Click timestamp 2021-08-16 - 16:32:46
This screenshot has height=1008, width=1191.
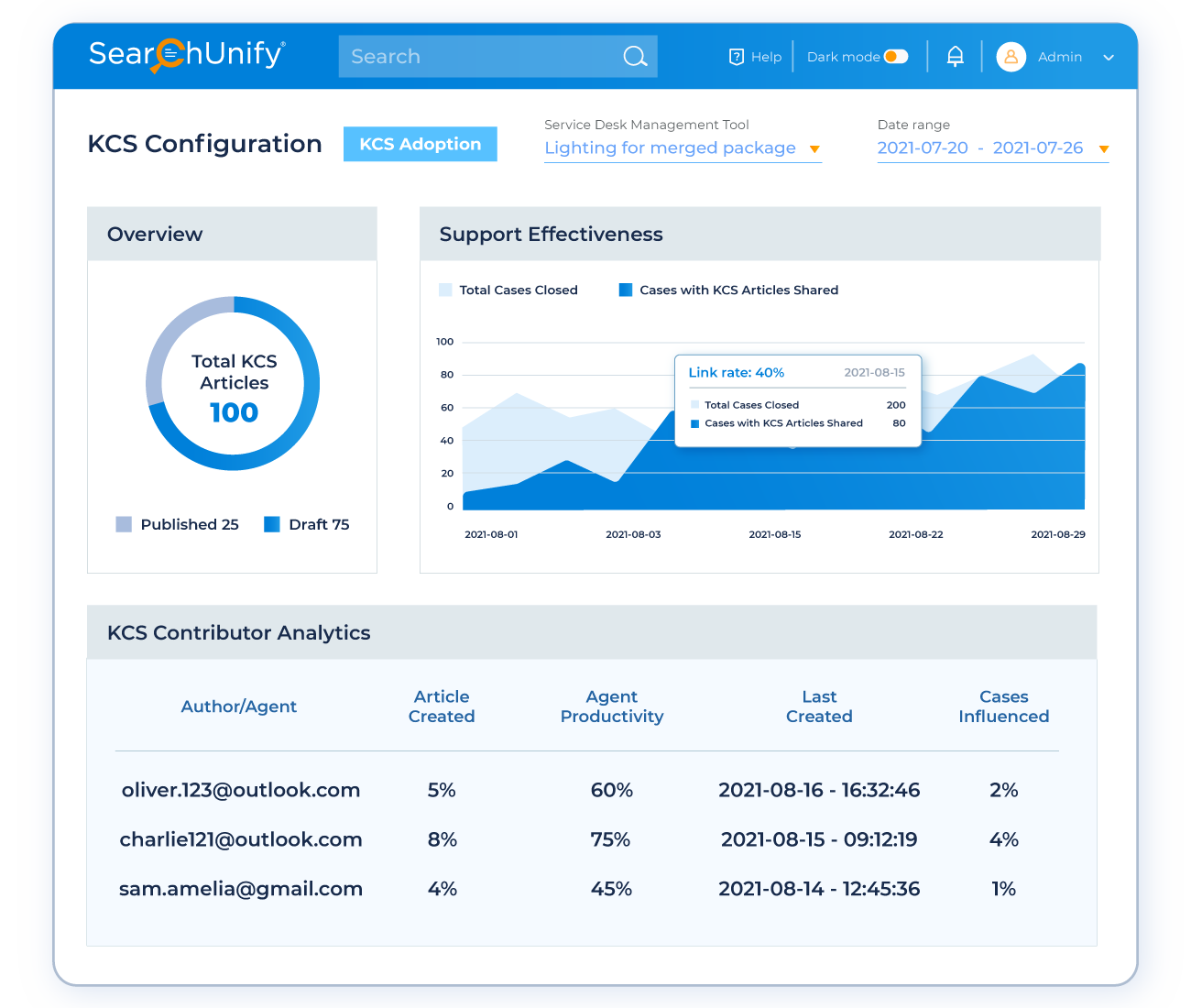(819, 790)
